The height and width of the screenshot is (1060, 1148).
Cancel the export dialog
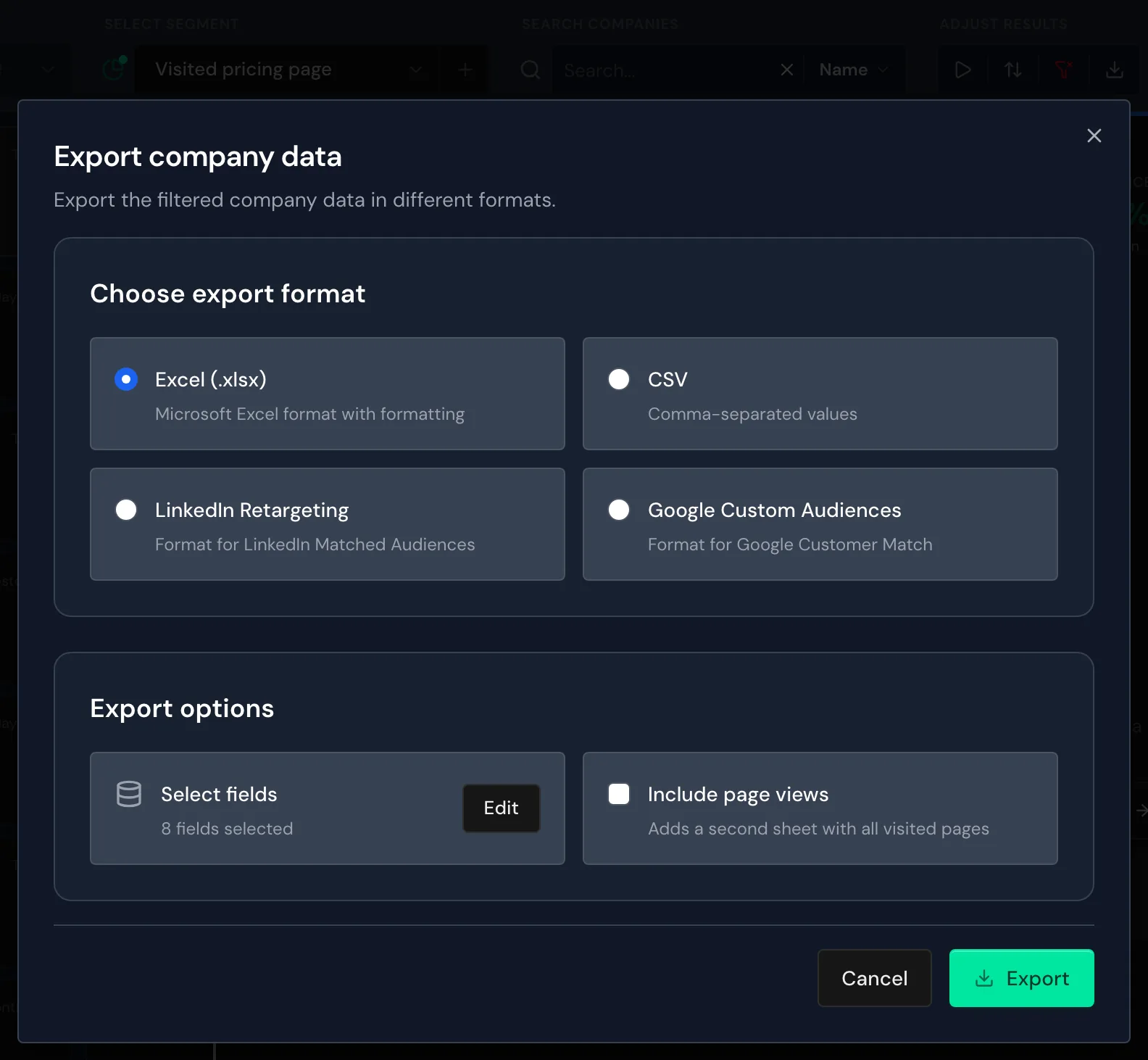[875, 978]
